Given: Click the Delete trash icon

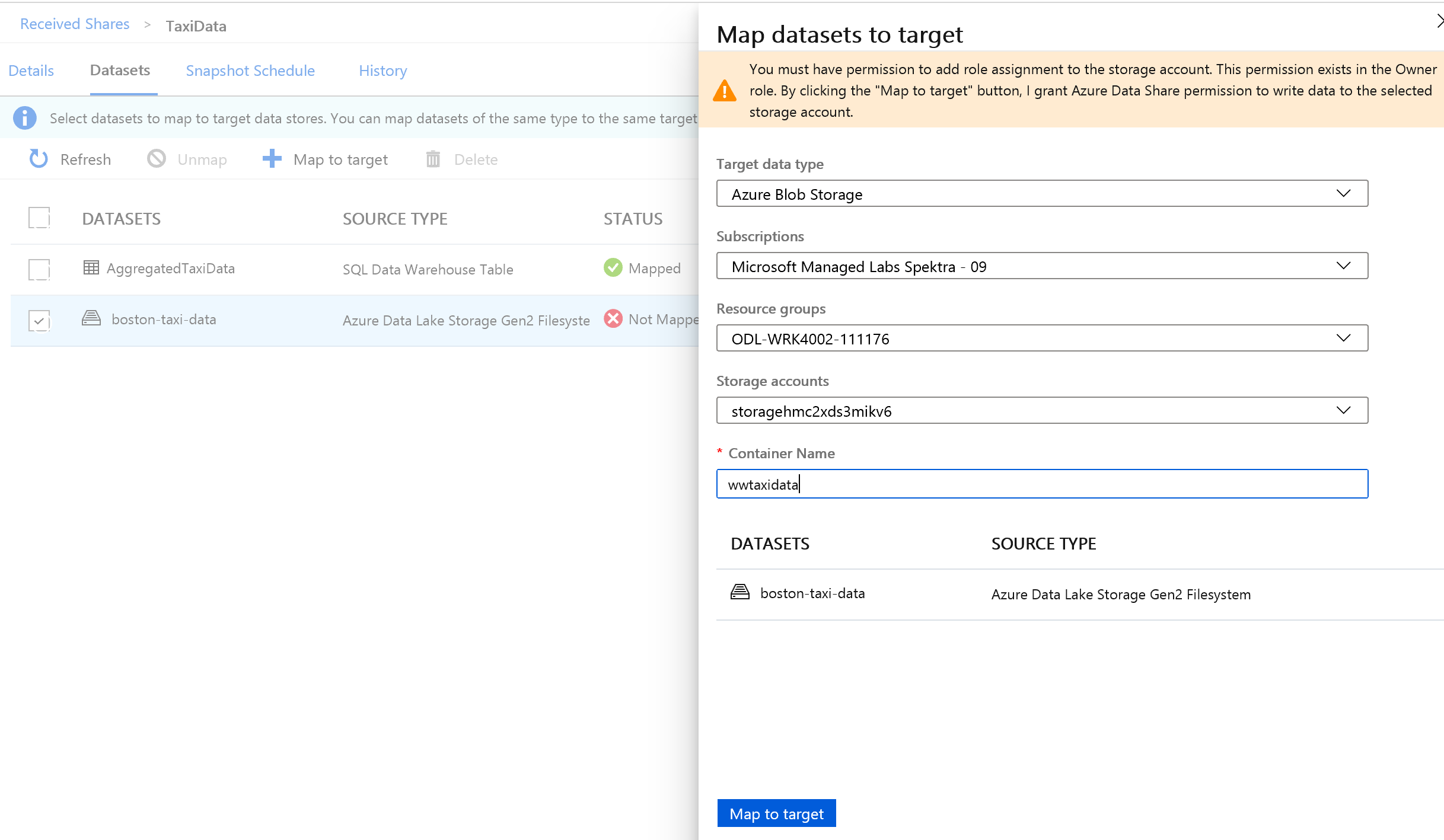Looking at the screenshot, I should [433, 159].
